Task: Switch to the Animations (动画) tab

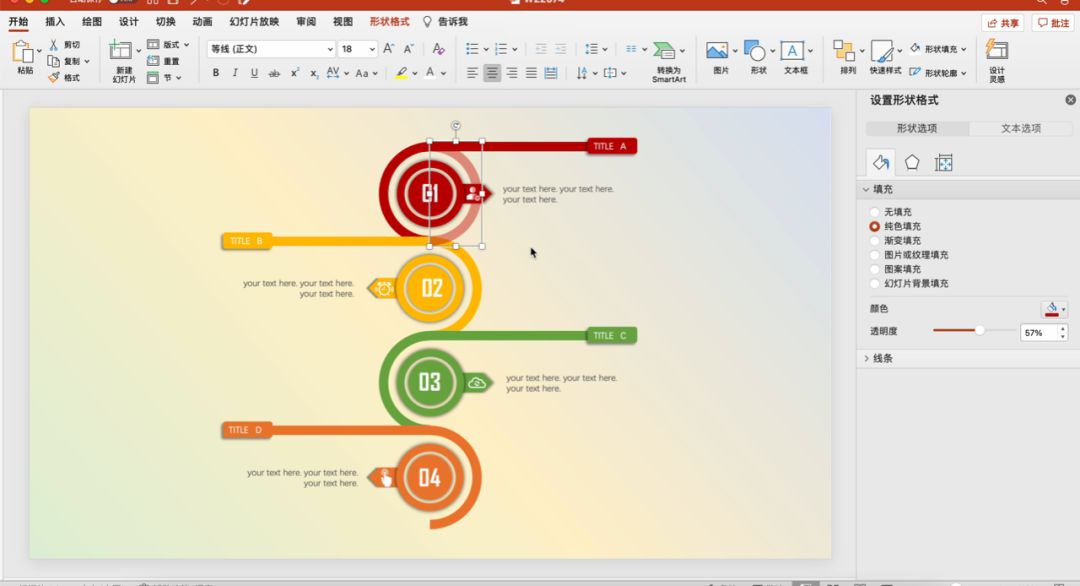Action: (x=202, y=22)
